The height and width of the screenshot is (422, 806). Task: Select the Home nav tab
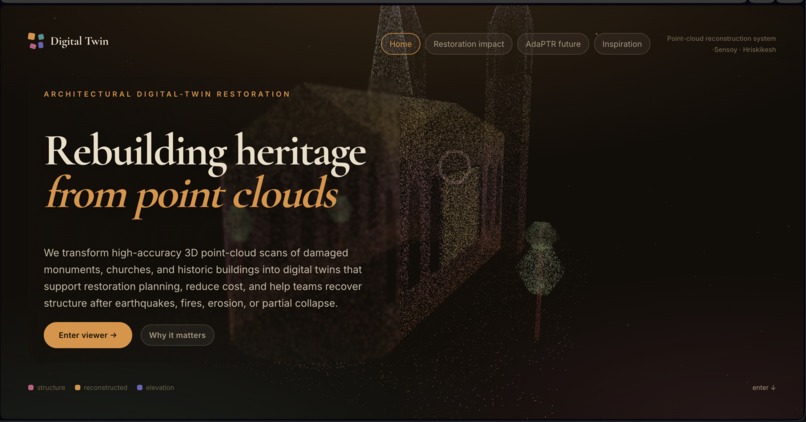coord(400,44)
